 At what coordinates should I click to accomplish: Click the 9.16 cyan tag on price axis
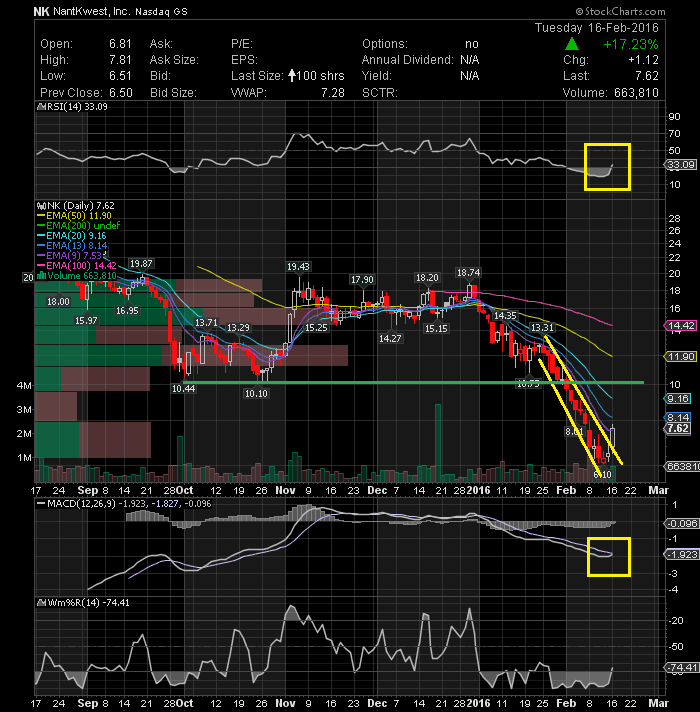click(678, 399)
